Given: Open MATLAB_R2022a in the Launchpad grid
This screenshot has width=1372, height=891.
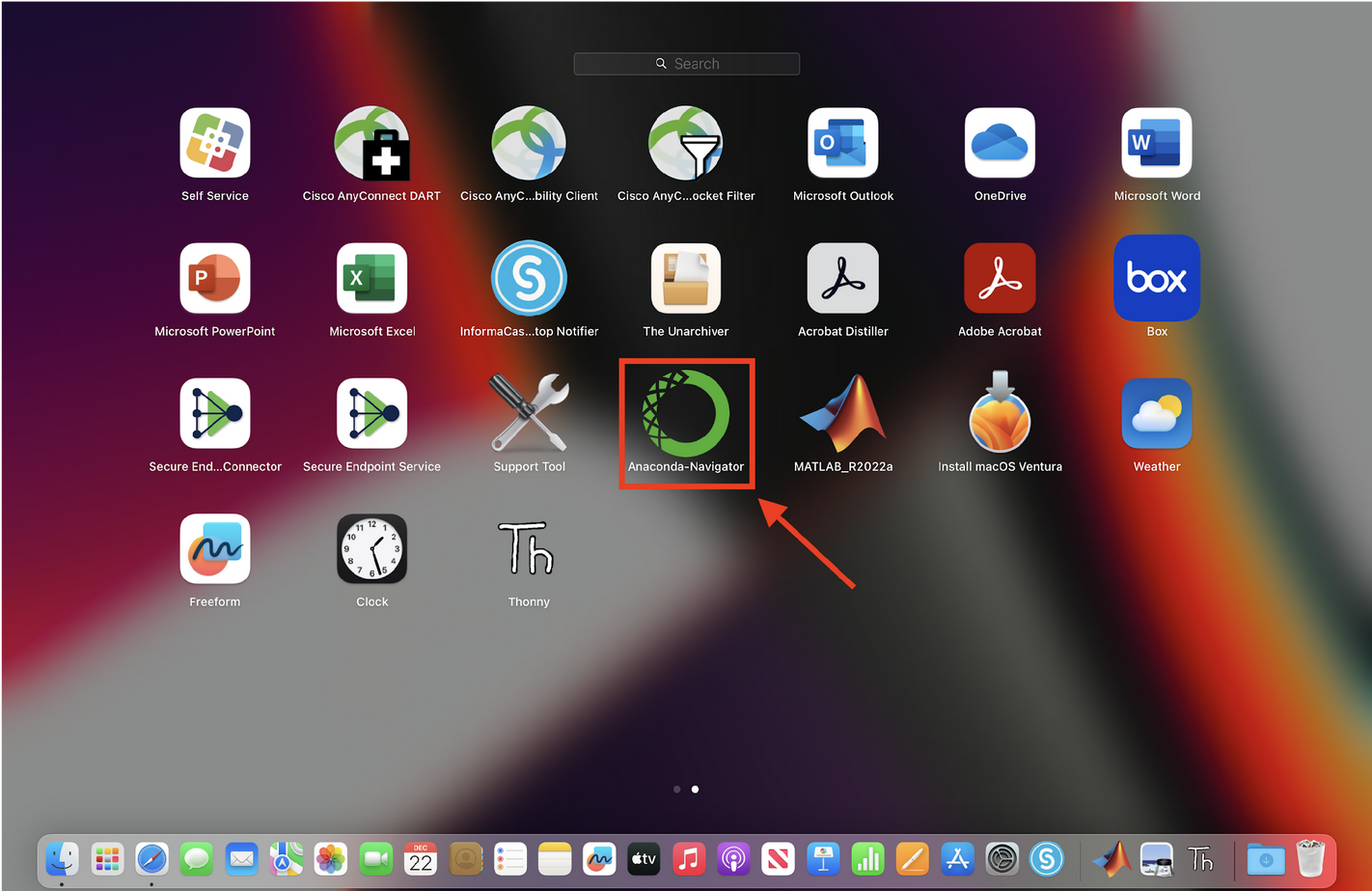Looking at the screenshot, I should coord(843,413).
